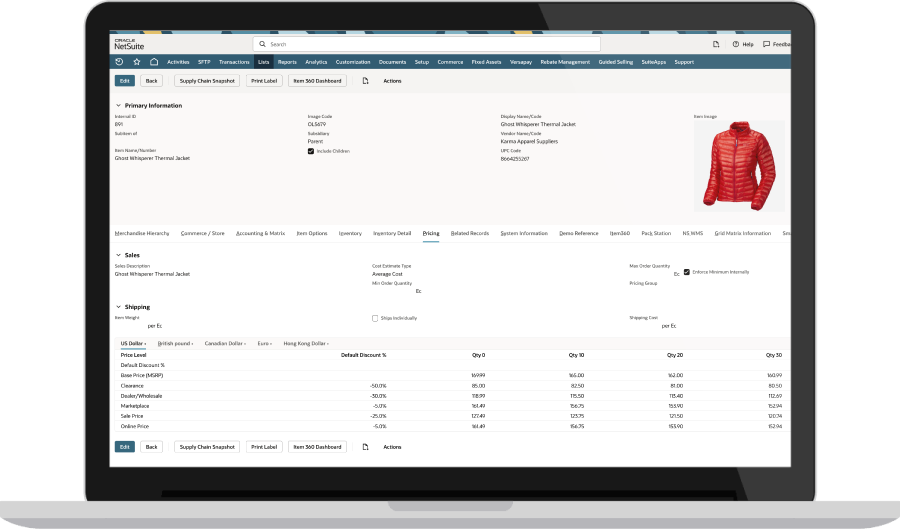Collapse the Sales section
Image resolution: width=900 pixels, height=529 pixels.
118,255
